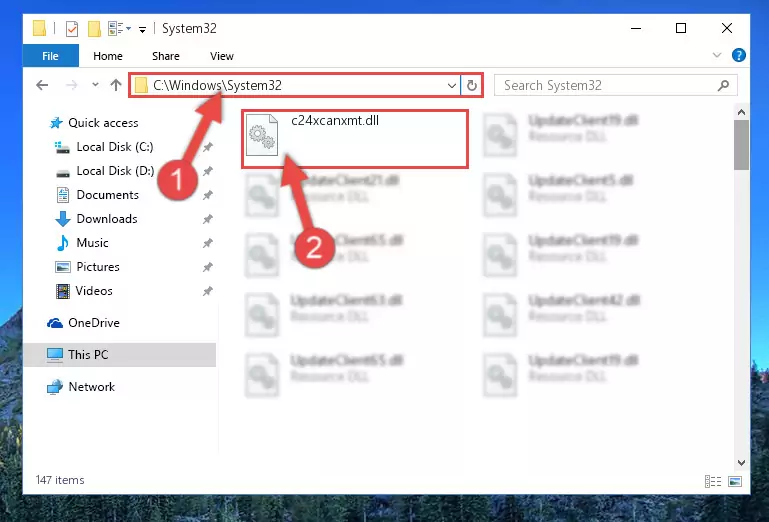Switch to the Home ribbon tab
The height and width of the screenshot is (522, 769).
(108, 56)
